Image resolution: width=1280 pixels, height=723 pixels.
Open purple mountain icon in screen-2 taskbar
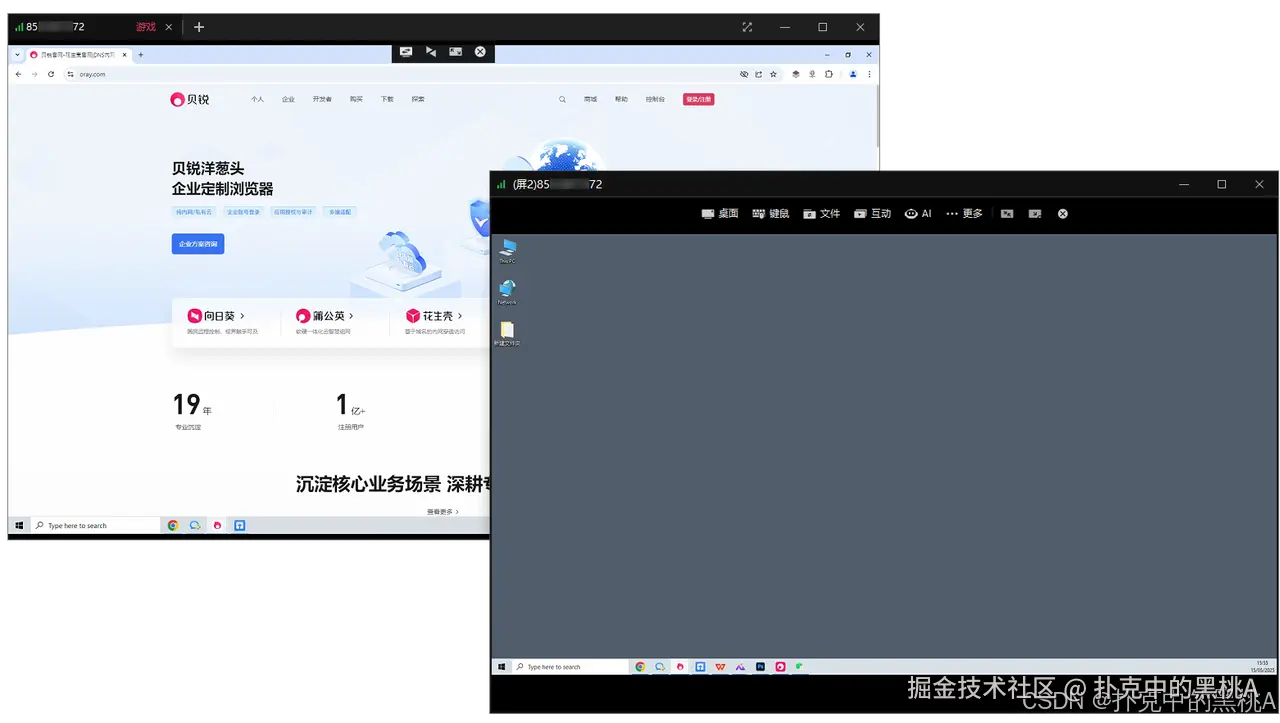[x=740, y=666]
